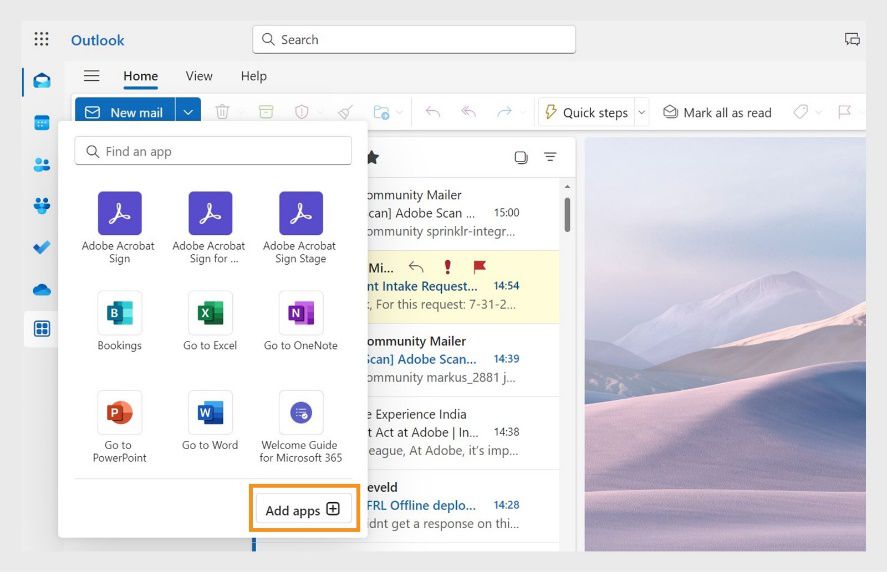This screenshot has height=572, width=887.
Task: Expand the Move to dropdown chevron
Action: tap(400, 112)
